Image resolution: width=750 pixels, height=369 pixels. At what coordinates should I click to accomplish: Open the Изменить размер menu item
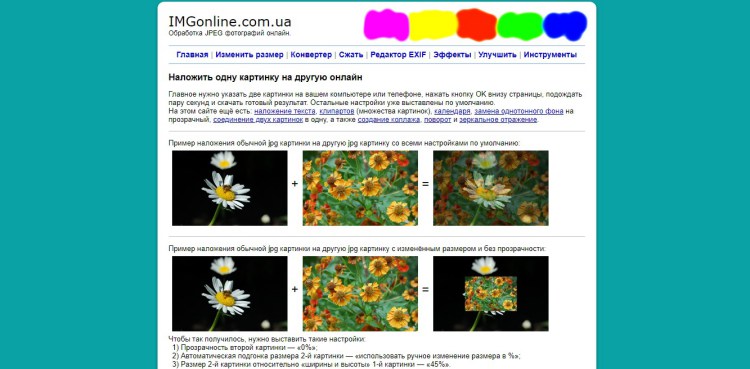click(x=249, y=55)
